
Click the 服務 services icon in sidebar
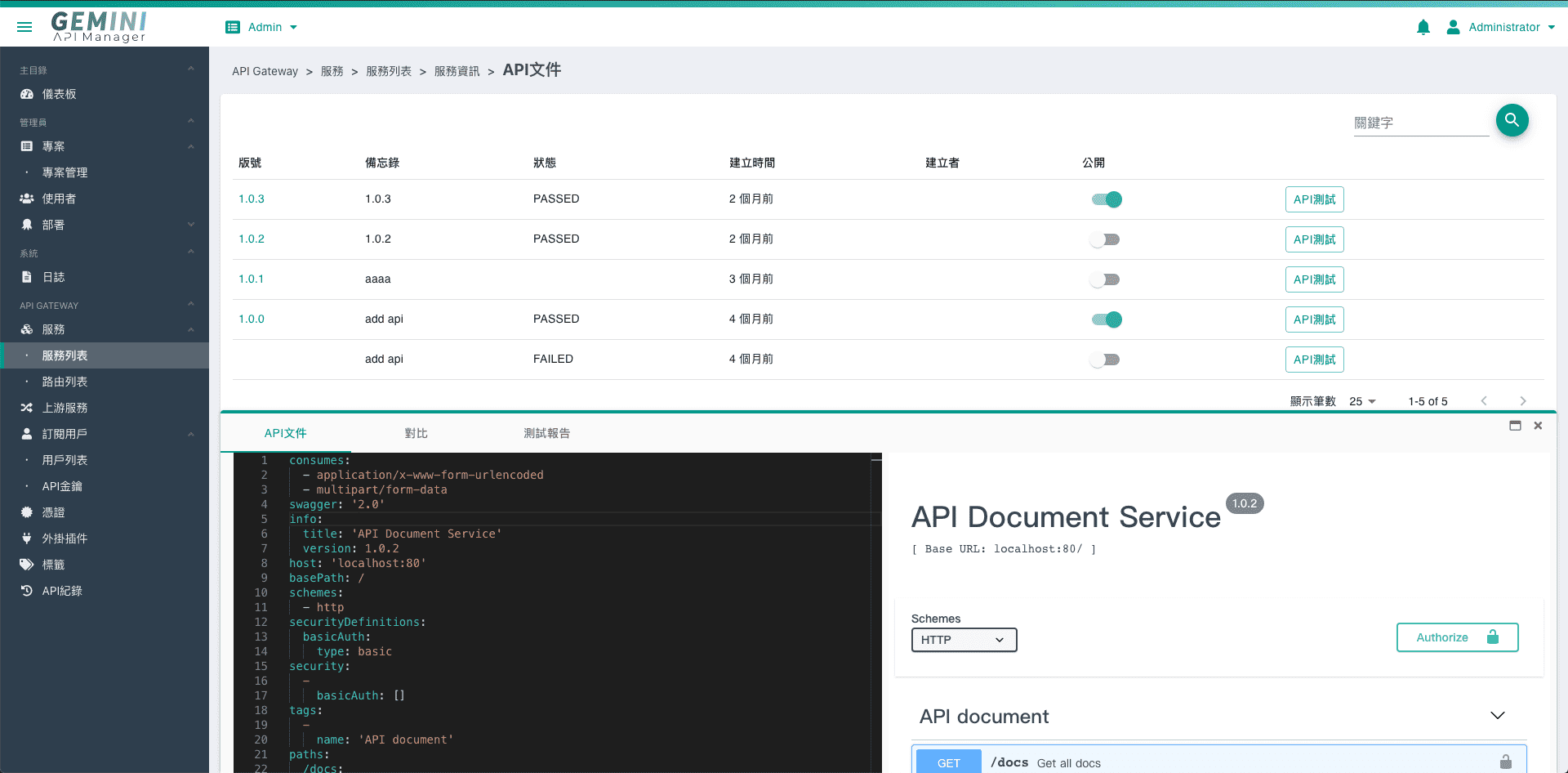tap(27, 329)
